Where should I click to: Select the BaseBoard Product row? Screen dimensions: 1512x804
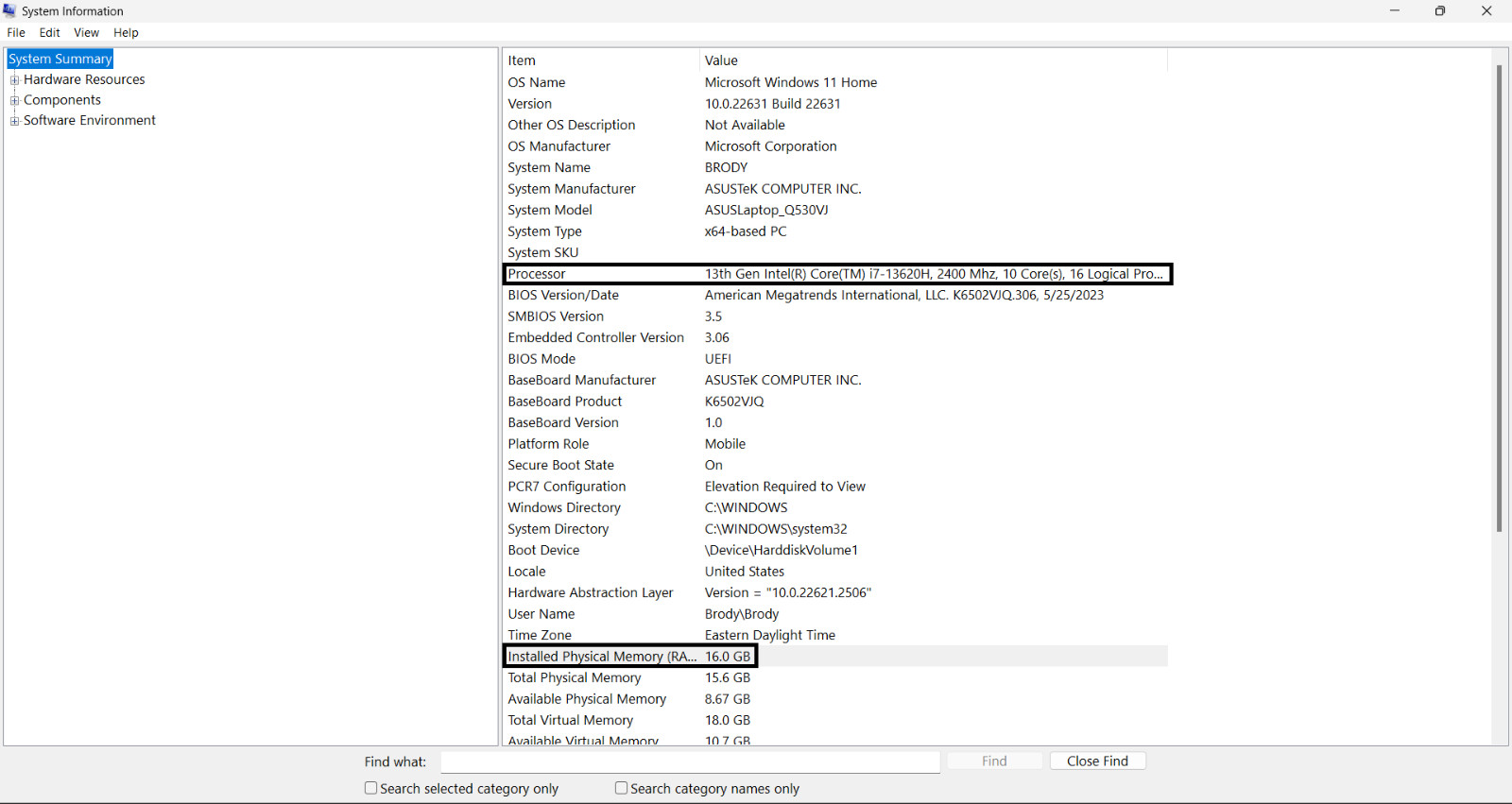coord(836,402)
